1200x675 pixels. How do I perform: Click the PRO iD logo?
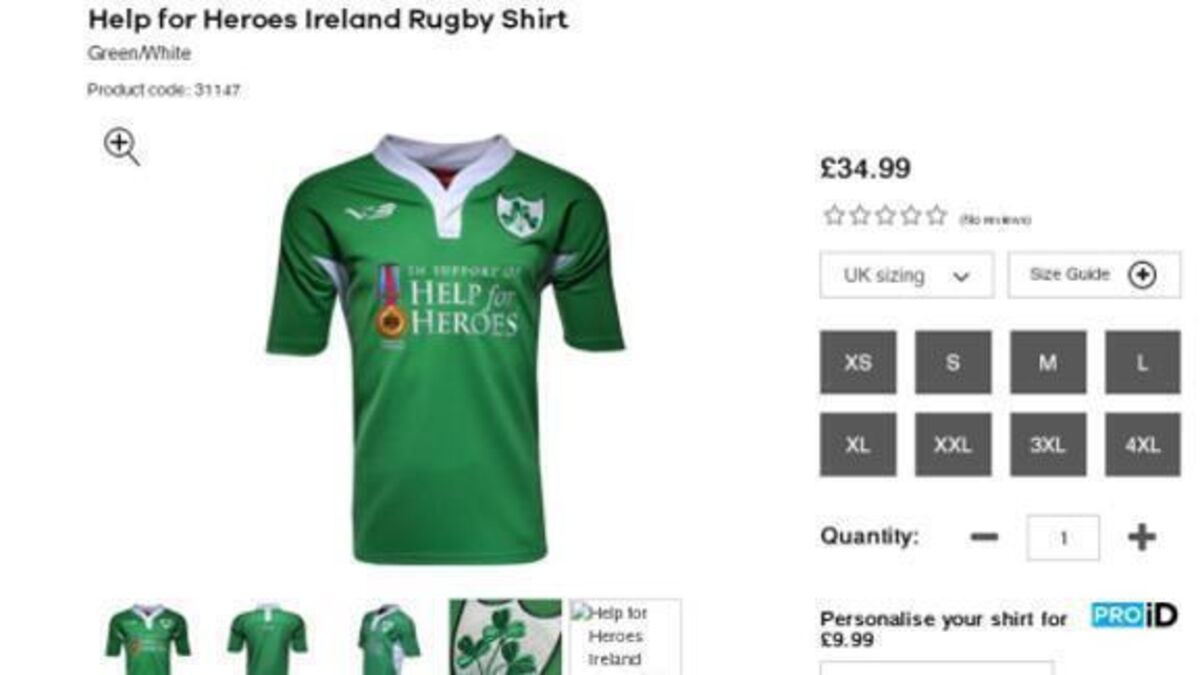pos(1134,615)
